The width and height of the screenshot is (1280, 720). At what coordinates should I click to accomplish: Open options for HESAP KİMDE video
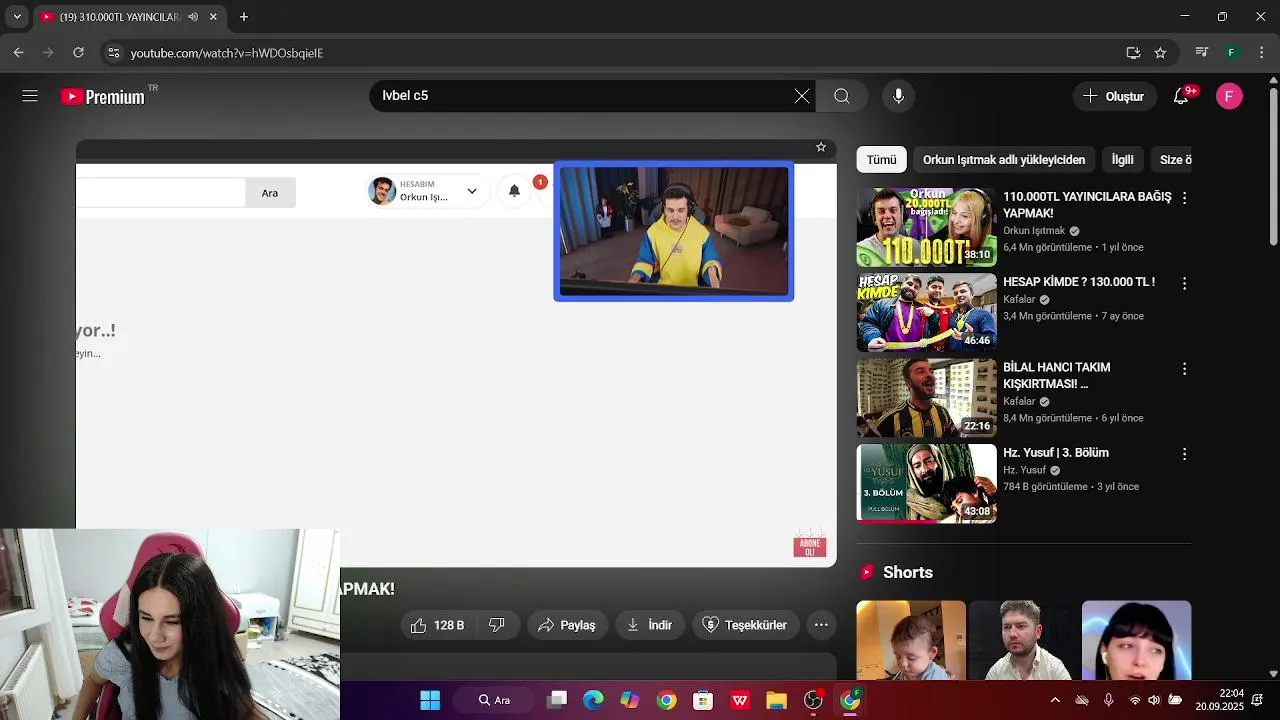[1184, 284]
